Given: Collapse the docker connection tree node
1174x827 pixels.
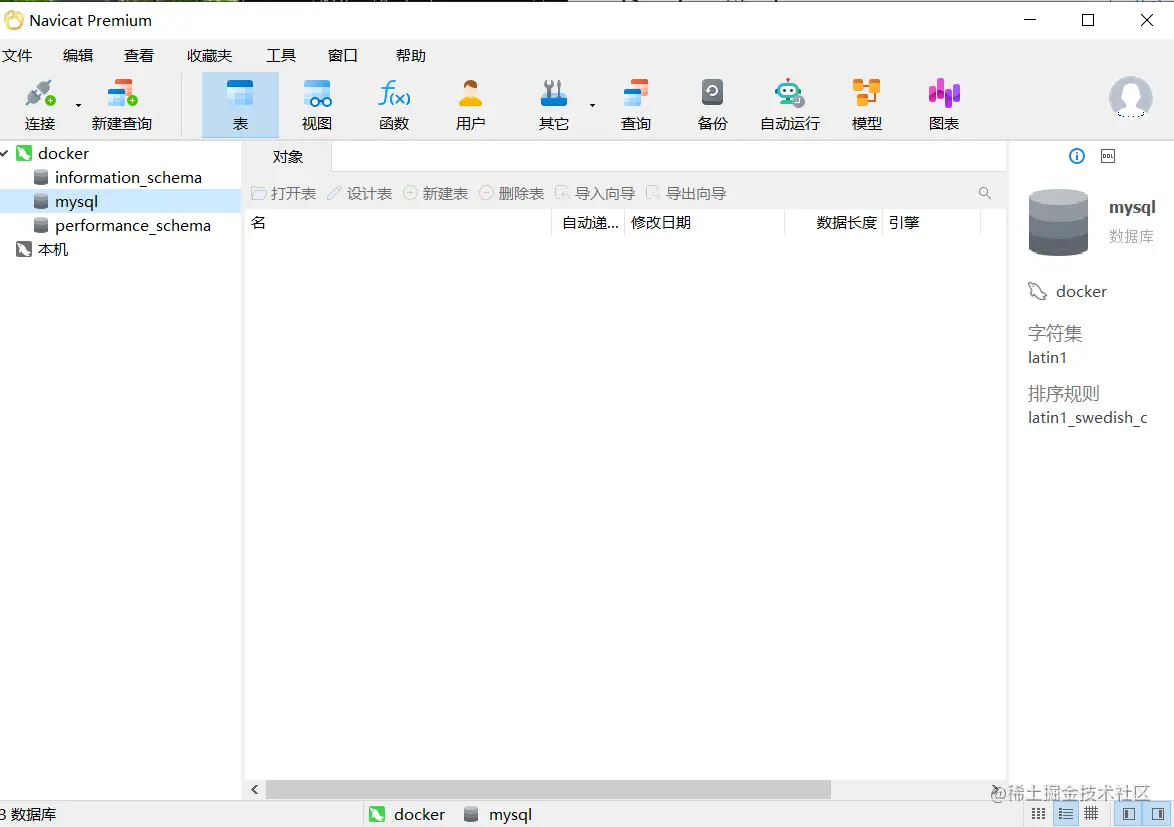Looking at the screenshot, I should pyautogui.click(x=4, y=153).
